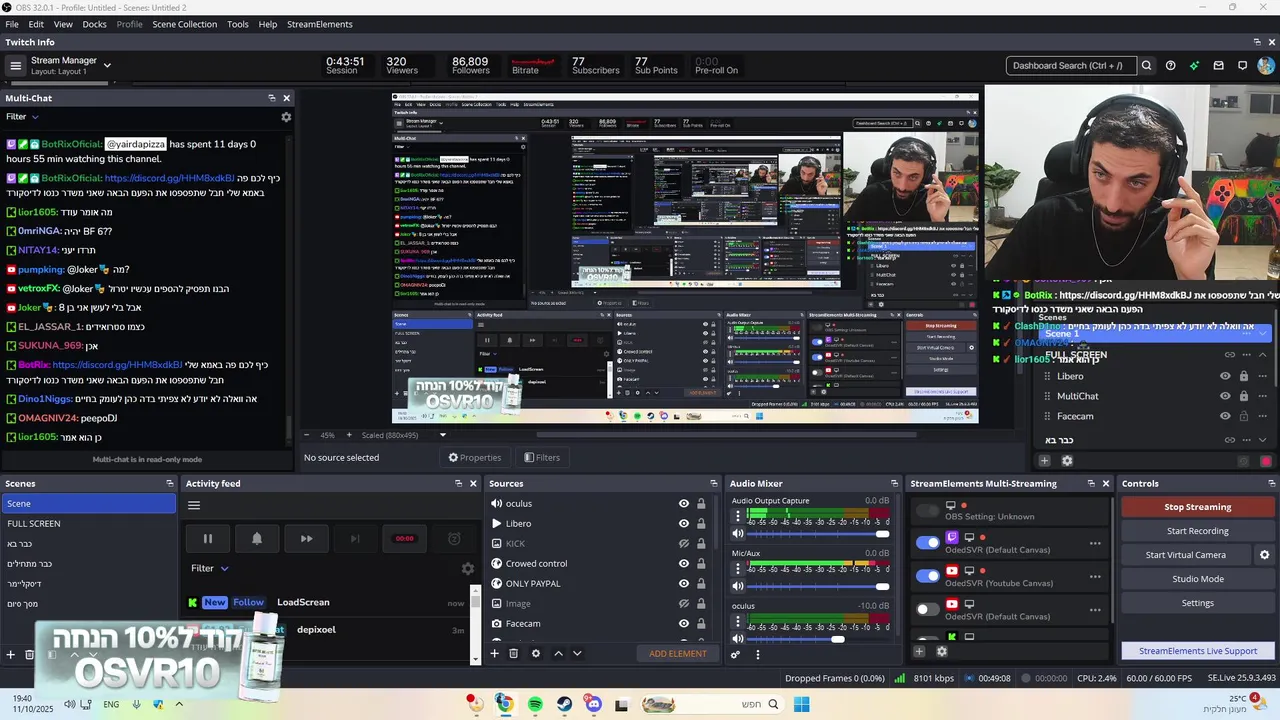Add a new scene with plus icon
The width and height of the screenshot is (1280, 720).
click(11, 654)
